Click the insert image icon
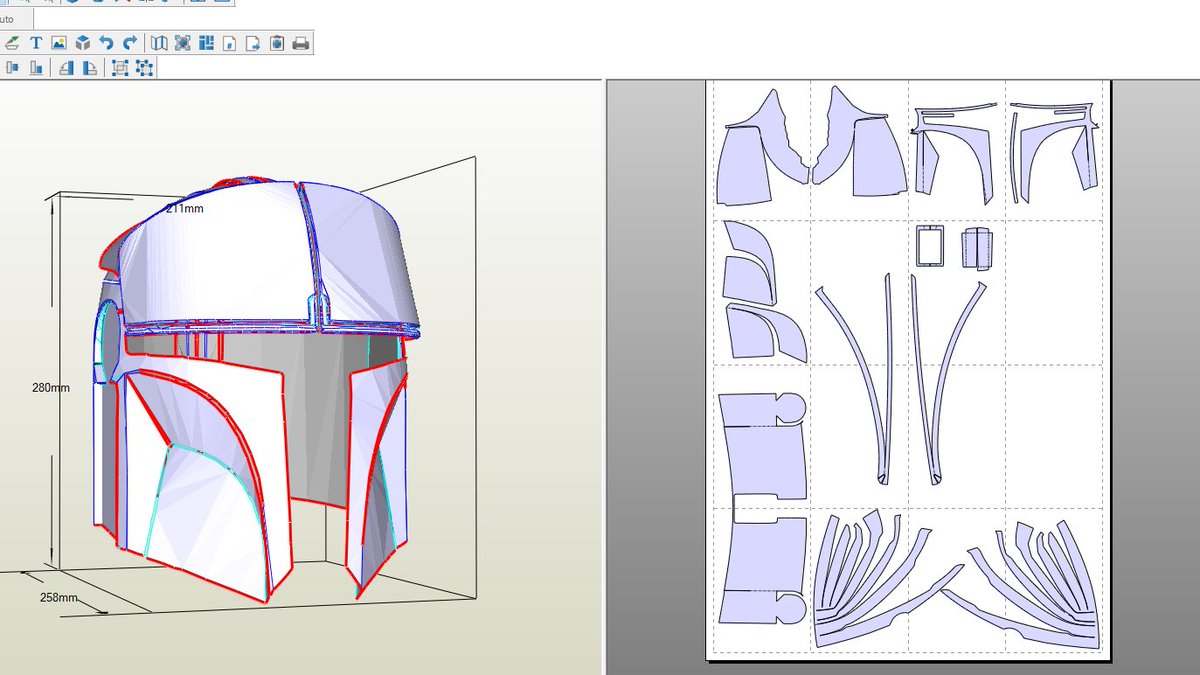1200x675 pixels. tap(59, 43)
